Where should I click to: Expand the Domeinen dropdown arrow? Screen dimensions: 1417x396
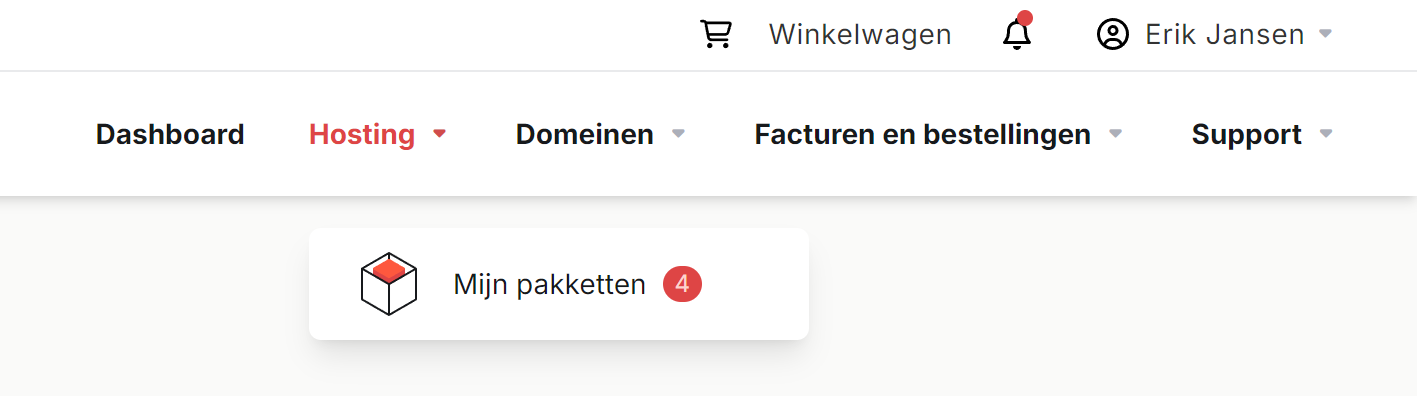pos(678,134)
